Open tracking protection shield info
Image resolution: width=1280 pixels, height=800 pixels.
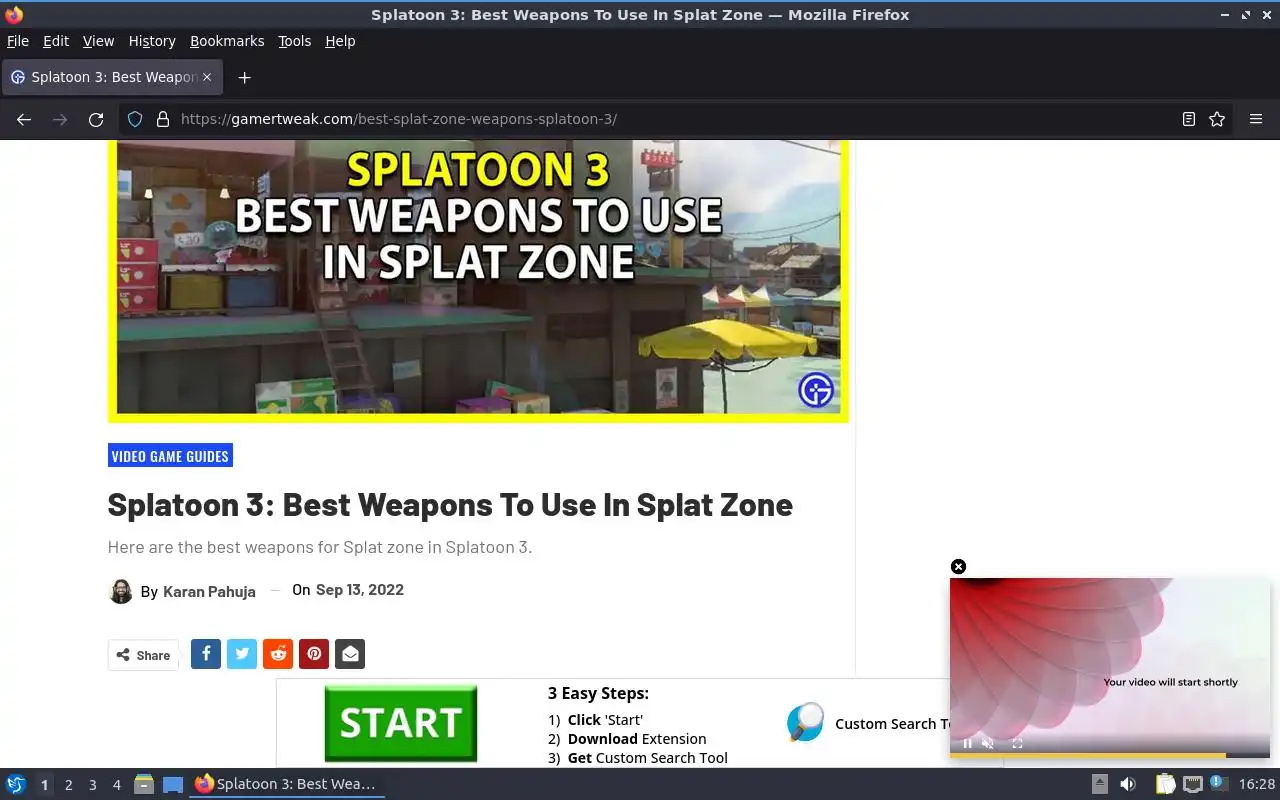click(135, 119)
